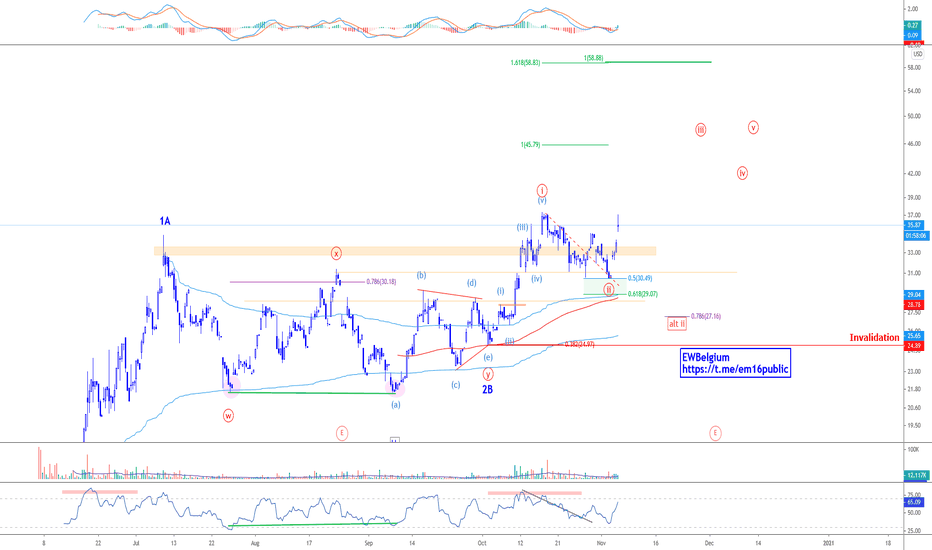The width and height of the screenshot is (932, 550).
Task: Click the Sep label on time axis
Action: [369, 543]
